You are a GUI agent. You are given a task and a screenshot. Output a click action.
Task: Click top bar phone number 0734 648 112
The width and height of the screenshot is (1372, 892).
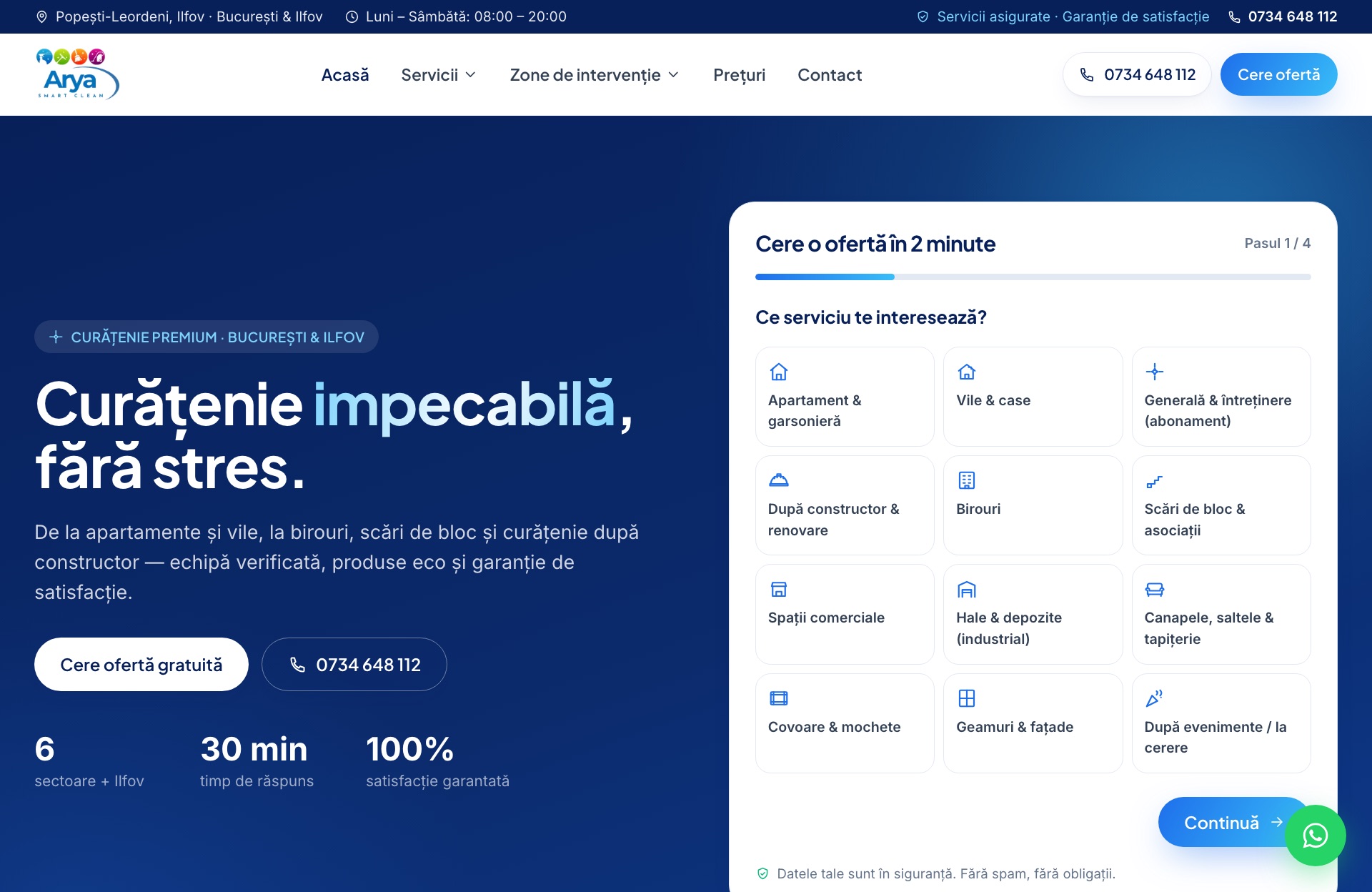pyautogui.click(x=1292, y=16)
